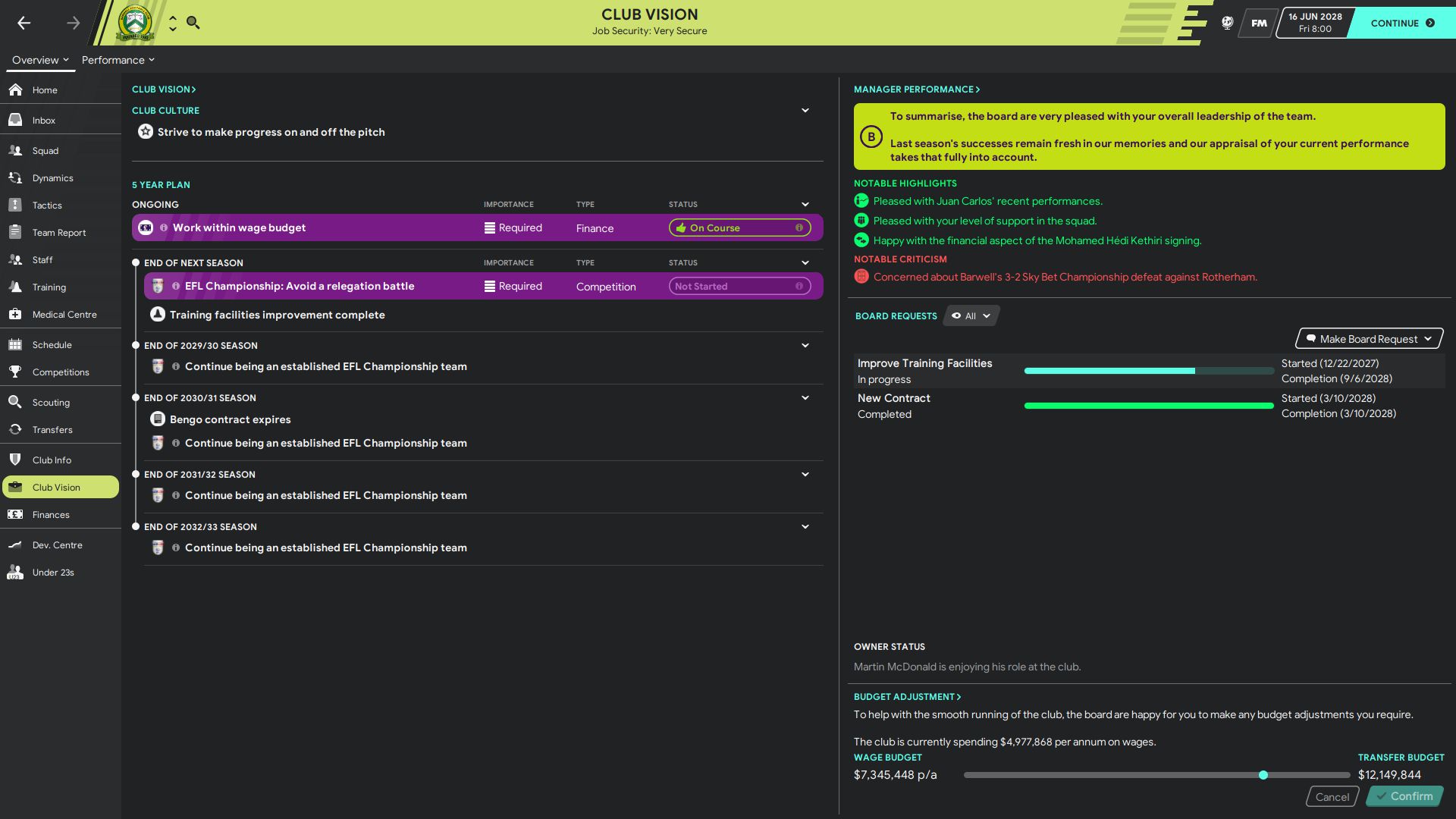Open the Dev. Centre sidebar item
This screenshot has height=819, width=1456.
click(61, 544)
